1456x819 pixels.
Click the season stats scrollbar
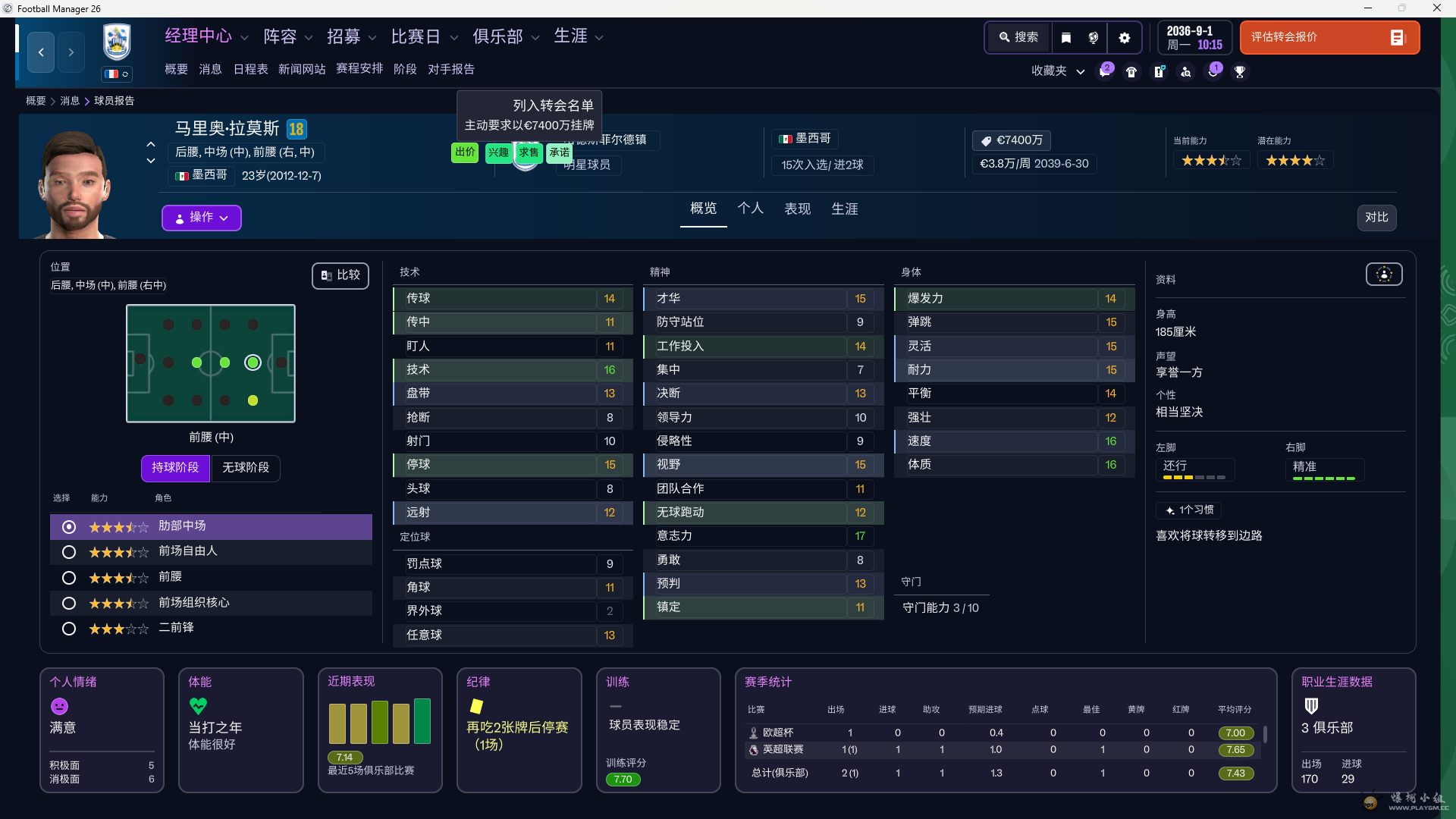[1265, 734]
